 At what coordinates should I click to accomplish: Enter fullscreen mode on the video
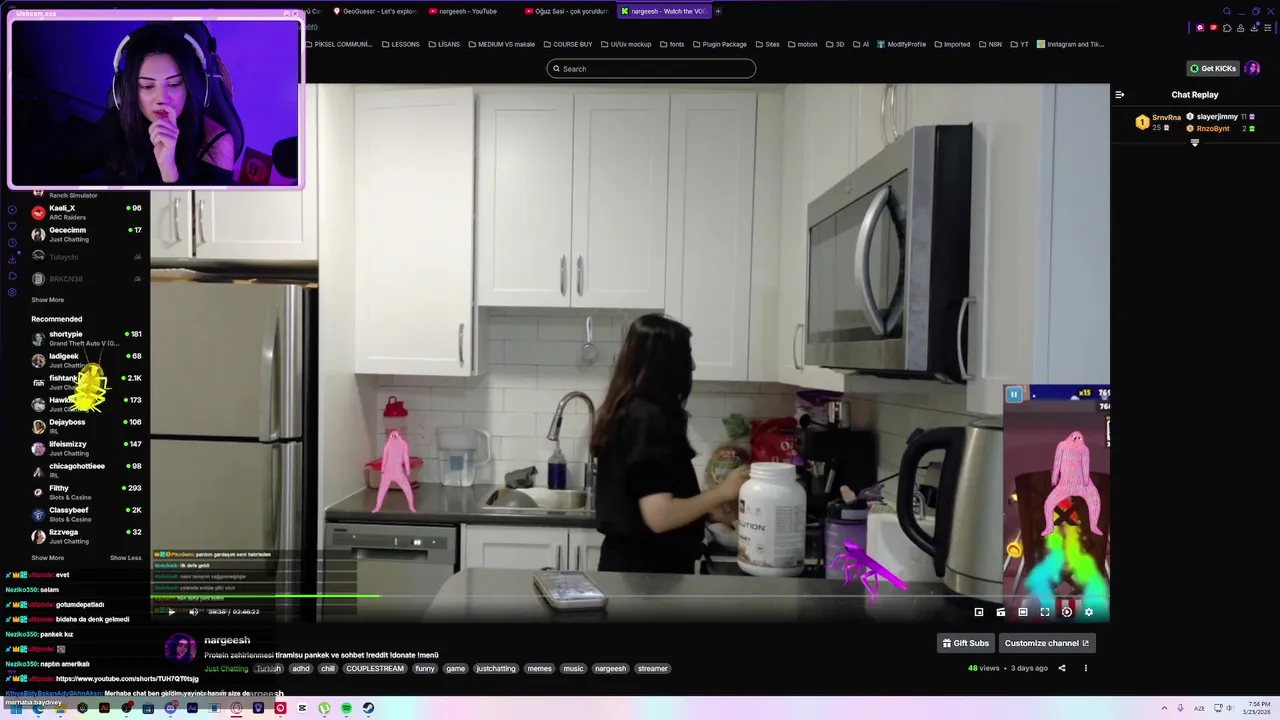pyautogui.click(x=1045, y=612)
